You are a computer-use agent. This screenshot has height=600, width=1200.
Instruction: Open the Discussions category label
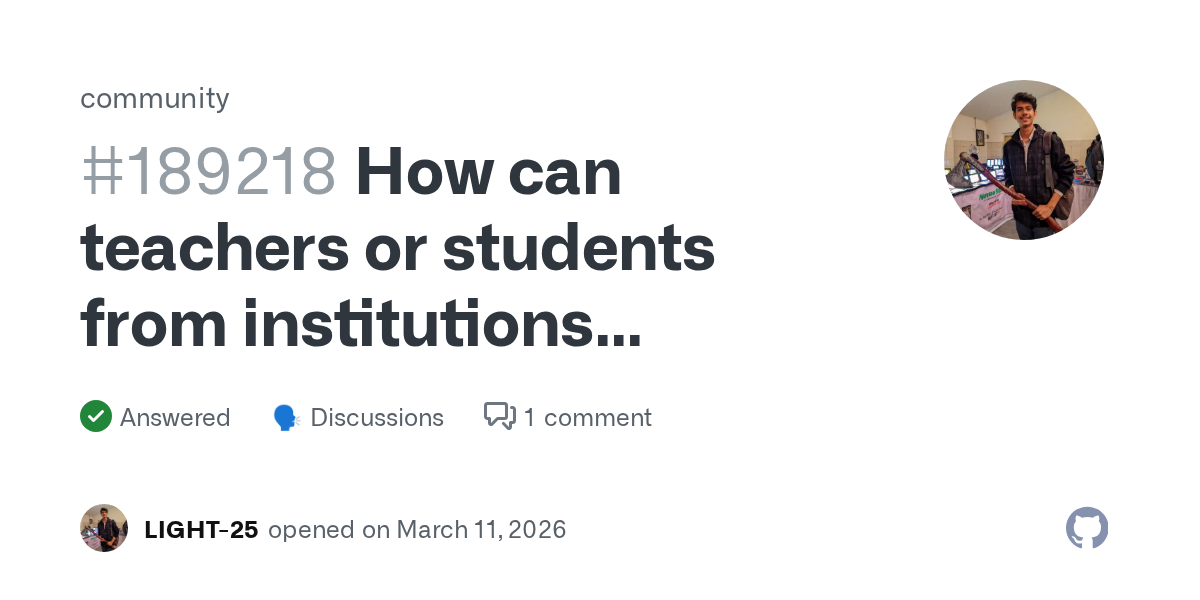coord(377,418)
